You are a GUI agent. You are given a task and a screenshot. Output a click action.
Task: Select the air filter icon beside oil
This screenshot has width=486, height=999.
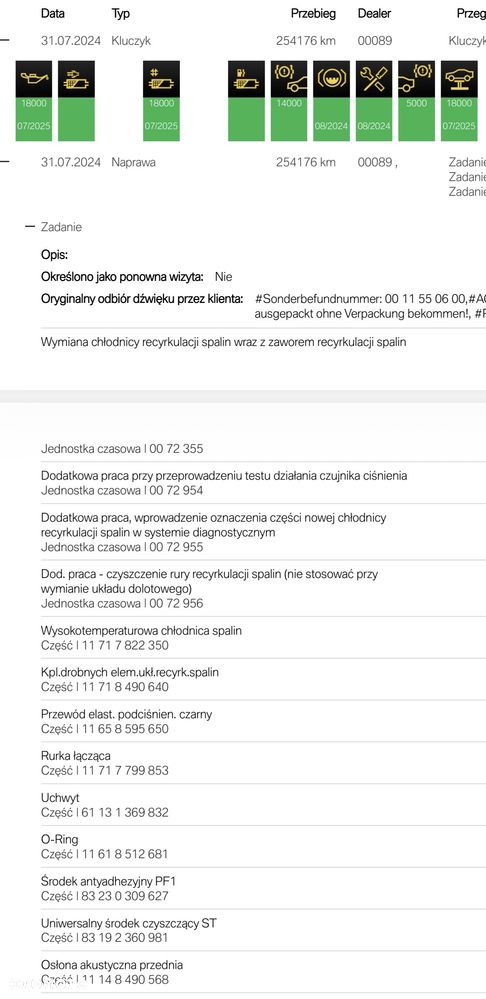click(76, 79)
